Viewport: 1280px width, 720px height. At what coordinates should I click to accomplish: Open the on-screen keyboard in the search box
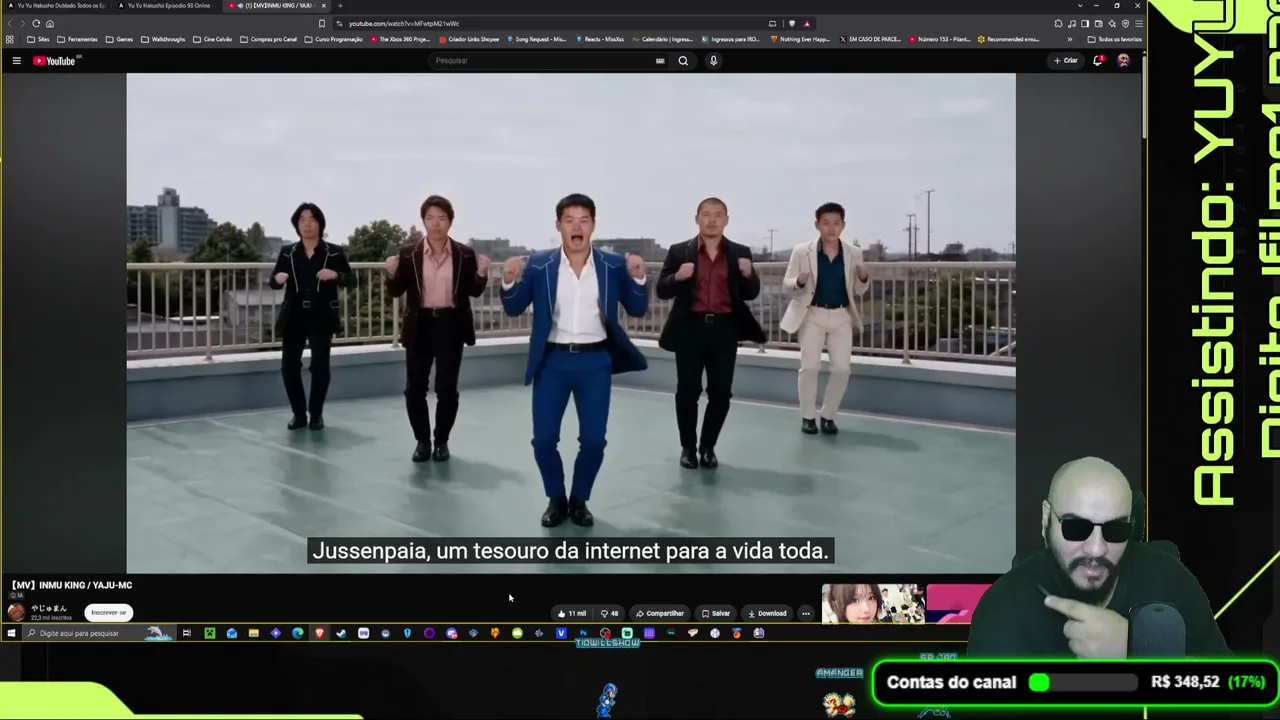click(x=660, y=61)
